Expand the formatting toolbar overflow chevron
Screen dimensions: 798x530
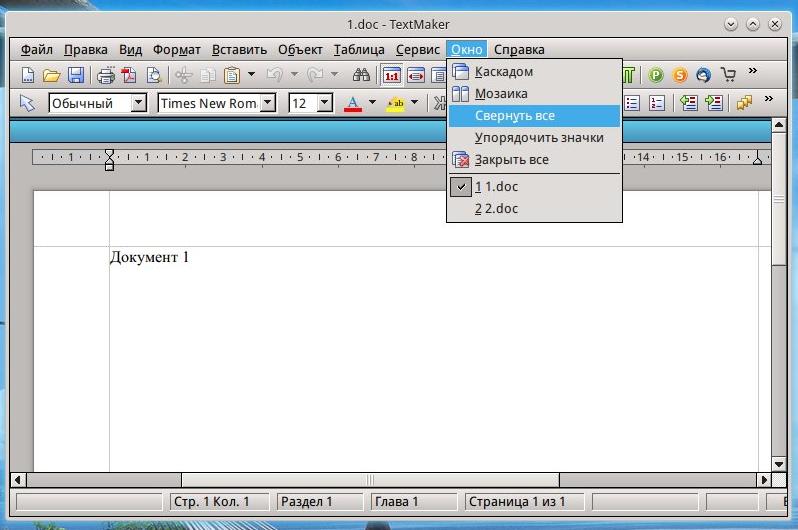769,98
